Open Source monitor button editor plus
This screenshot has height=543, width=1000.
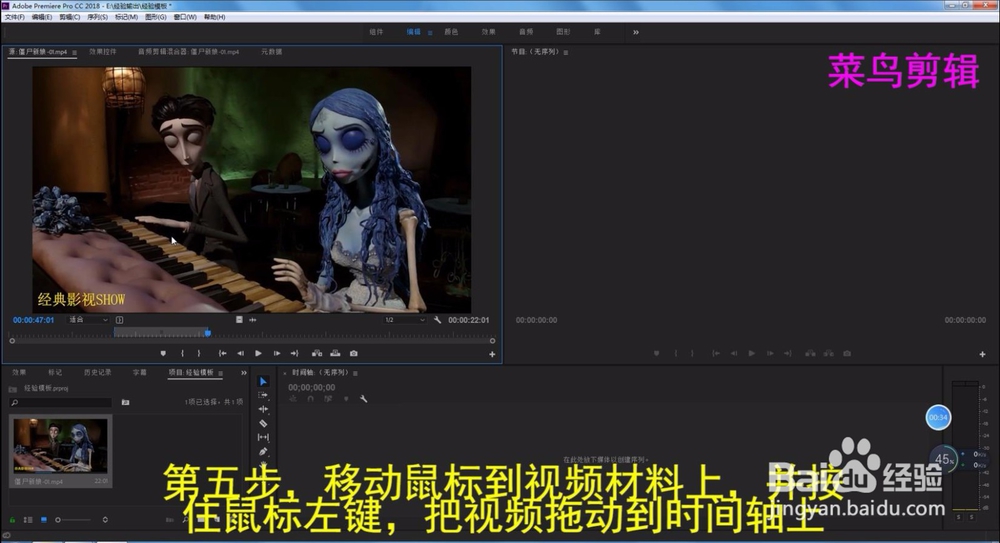pyautogui.click(x=492, y=354)
